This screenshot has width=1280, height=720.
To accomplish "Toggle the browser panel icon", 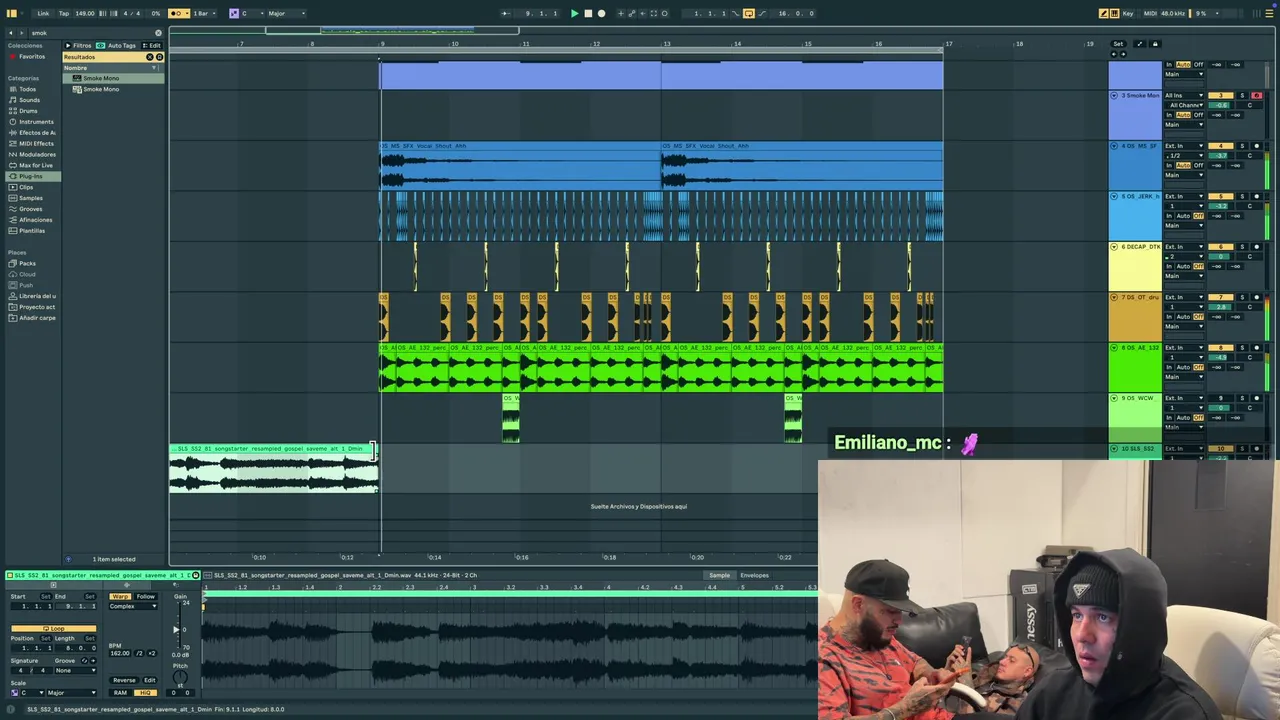I will point(11,13).
